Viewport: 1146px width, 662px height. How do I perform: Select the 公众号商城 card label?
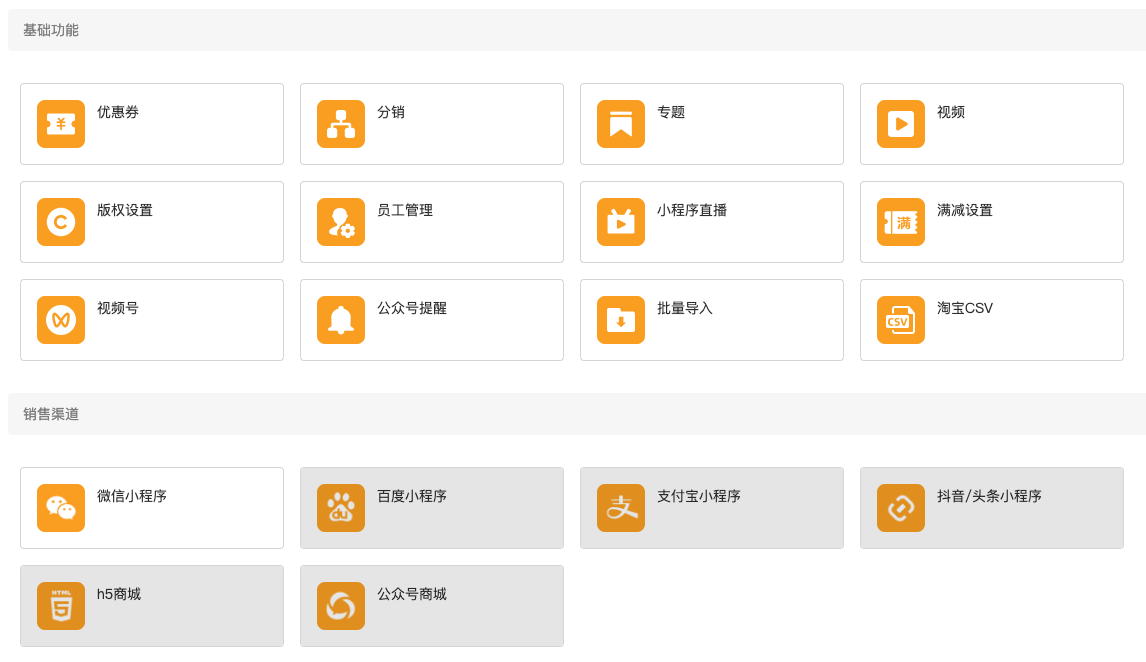[412, 594]
